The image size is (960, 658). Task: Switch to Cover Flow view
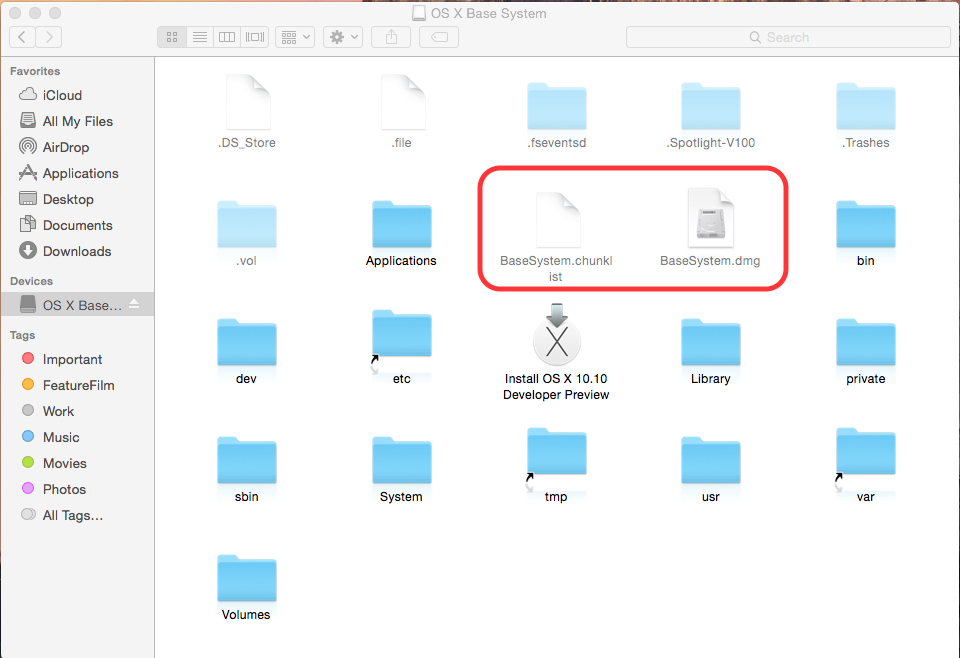255,37
